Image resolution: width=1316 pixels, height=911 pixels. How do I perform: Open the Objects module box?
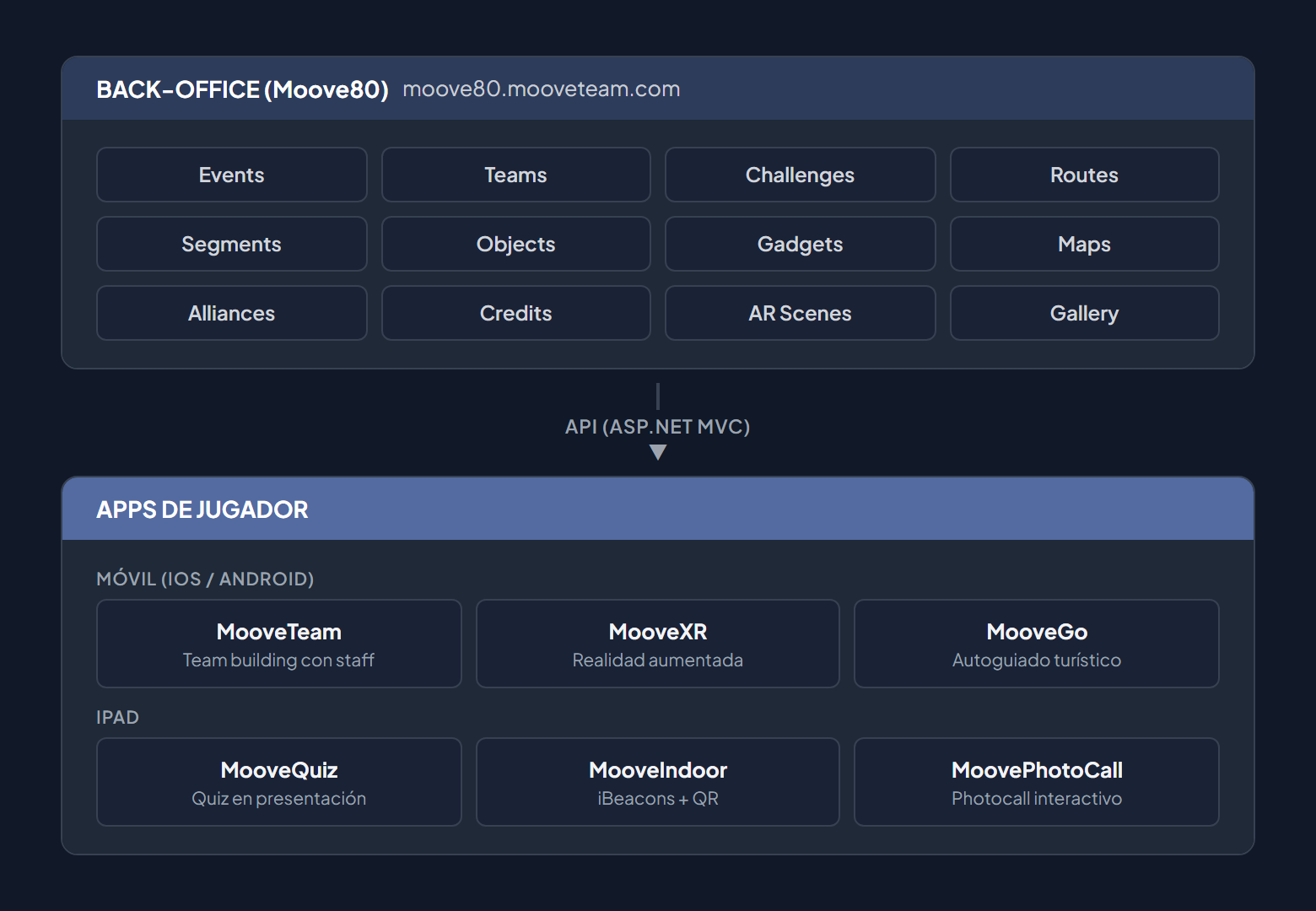coord(515,244)
